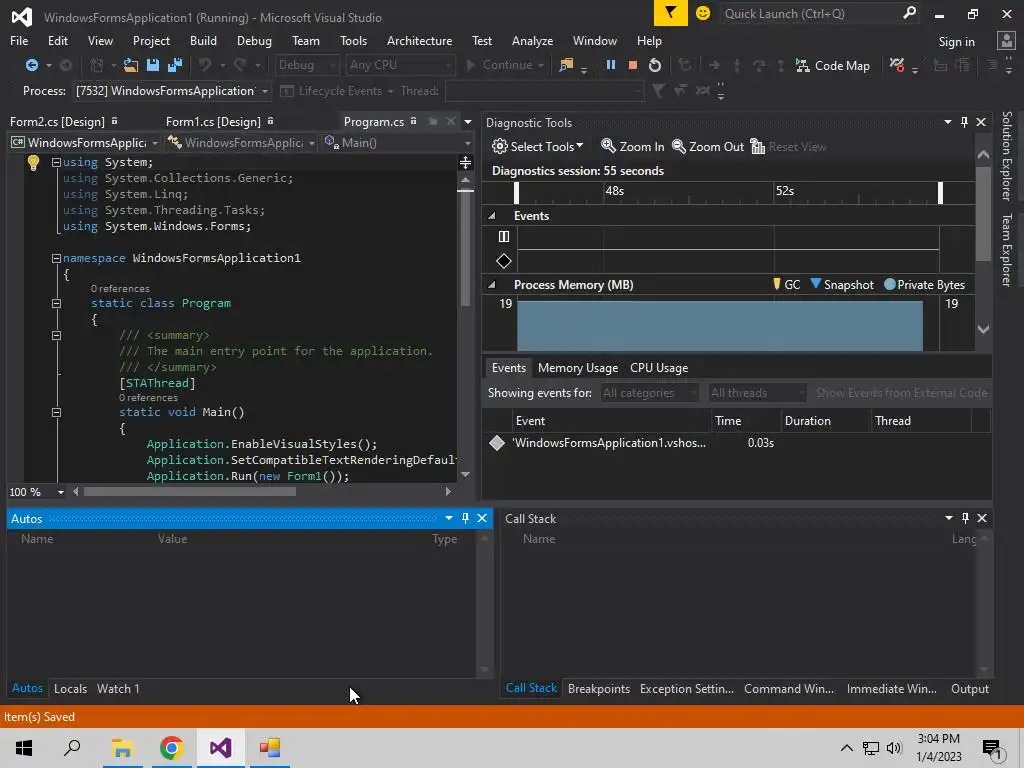Pause debugging with Break All button
The width and height of the screenshot is (1024, 768).
pos(611,65)
